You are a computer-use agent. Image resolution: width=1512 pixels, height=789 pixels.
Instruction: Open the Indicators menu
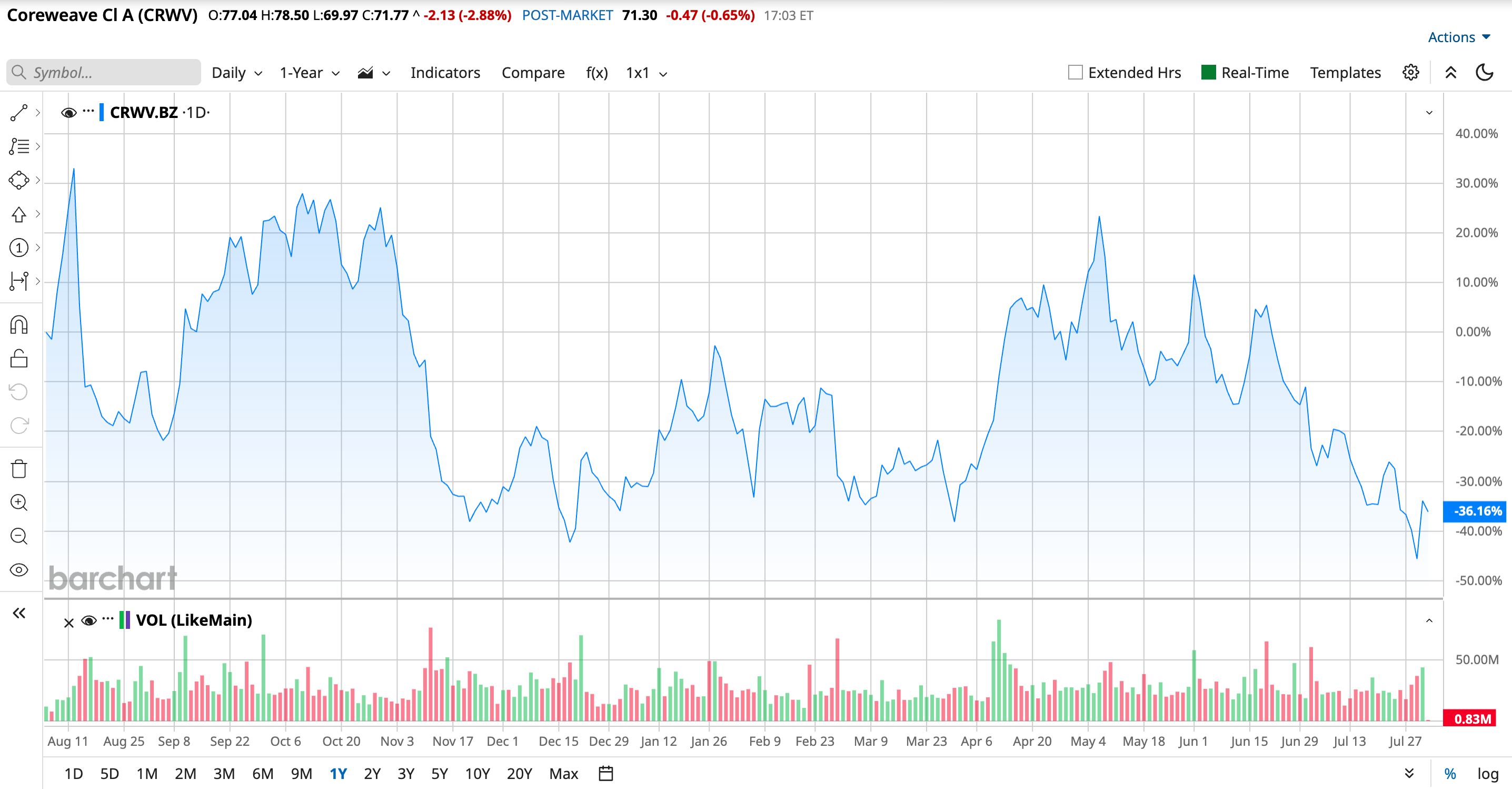coord(445,73)
